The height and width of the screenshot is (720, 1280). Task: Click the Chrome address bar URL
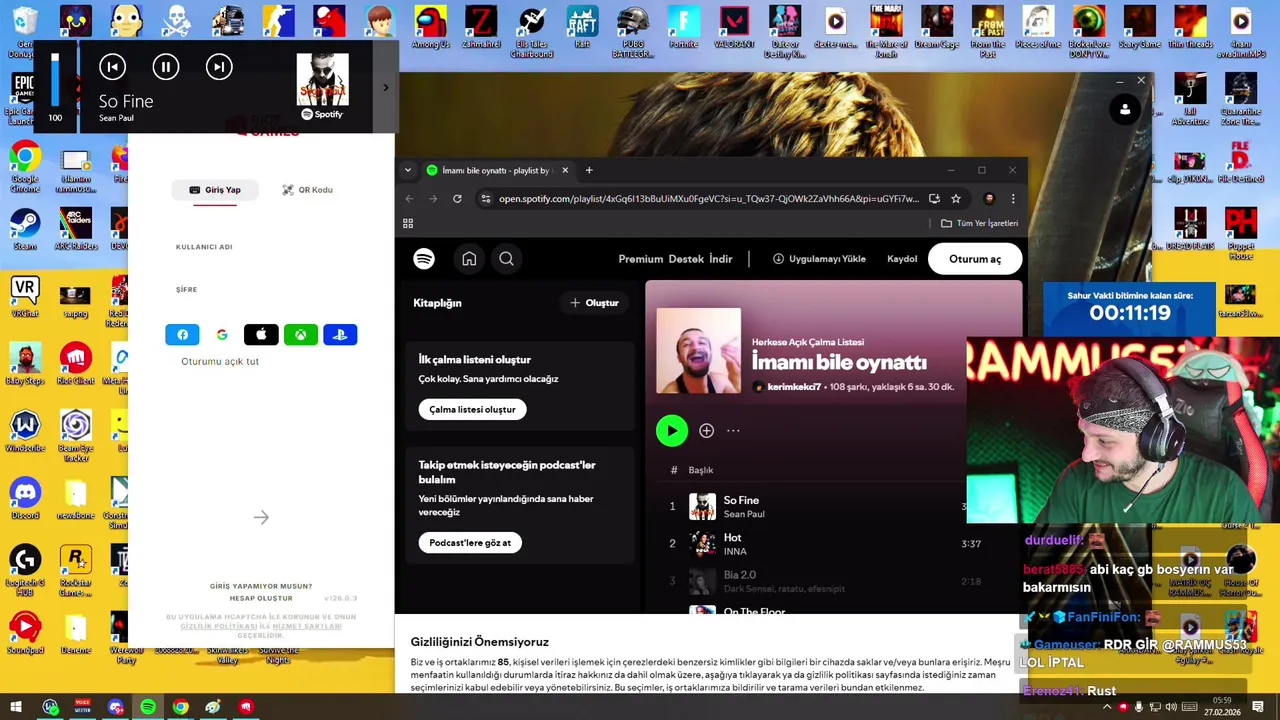(708, 199)
